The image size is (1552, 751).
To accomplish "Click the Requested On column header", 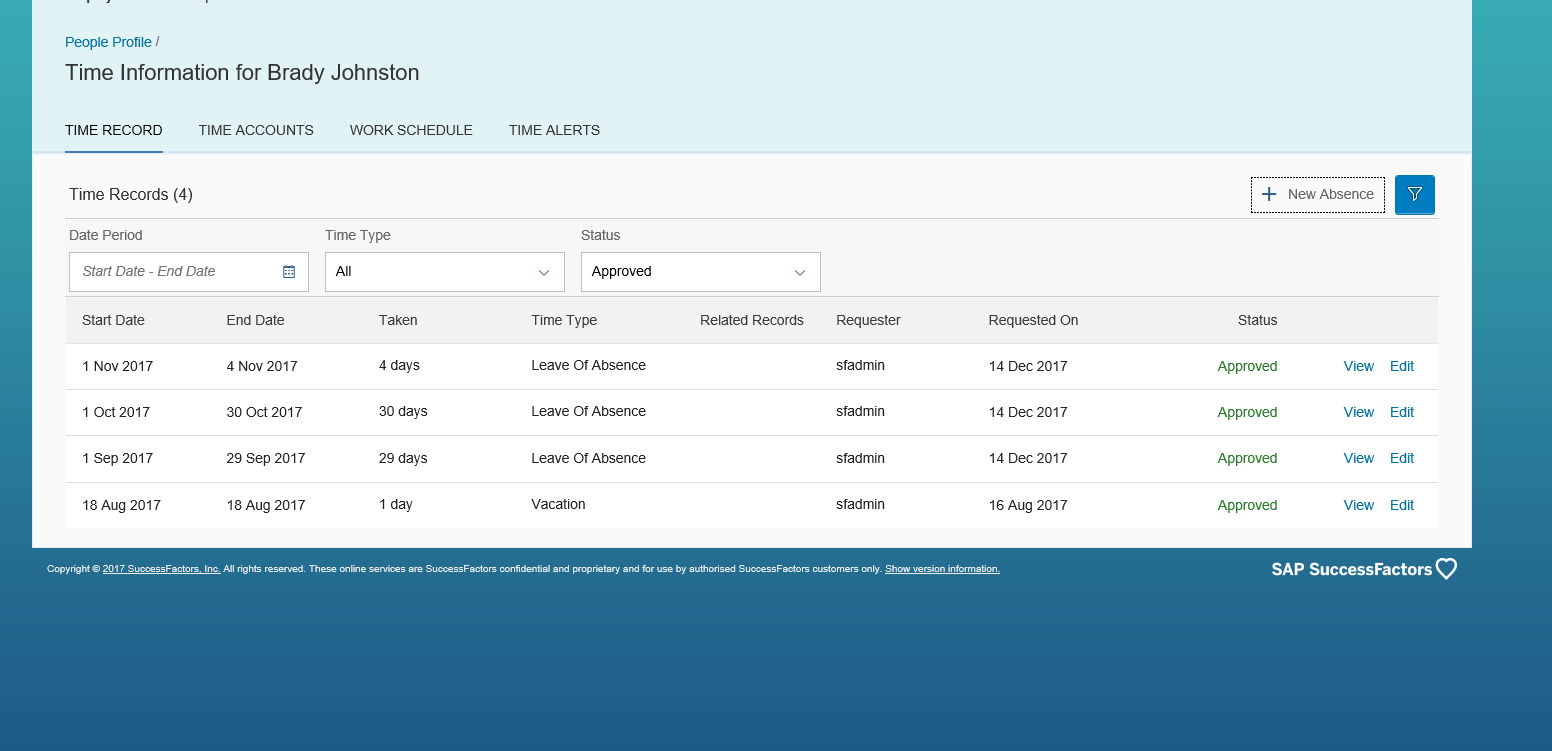I will click(1033, 320).
